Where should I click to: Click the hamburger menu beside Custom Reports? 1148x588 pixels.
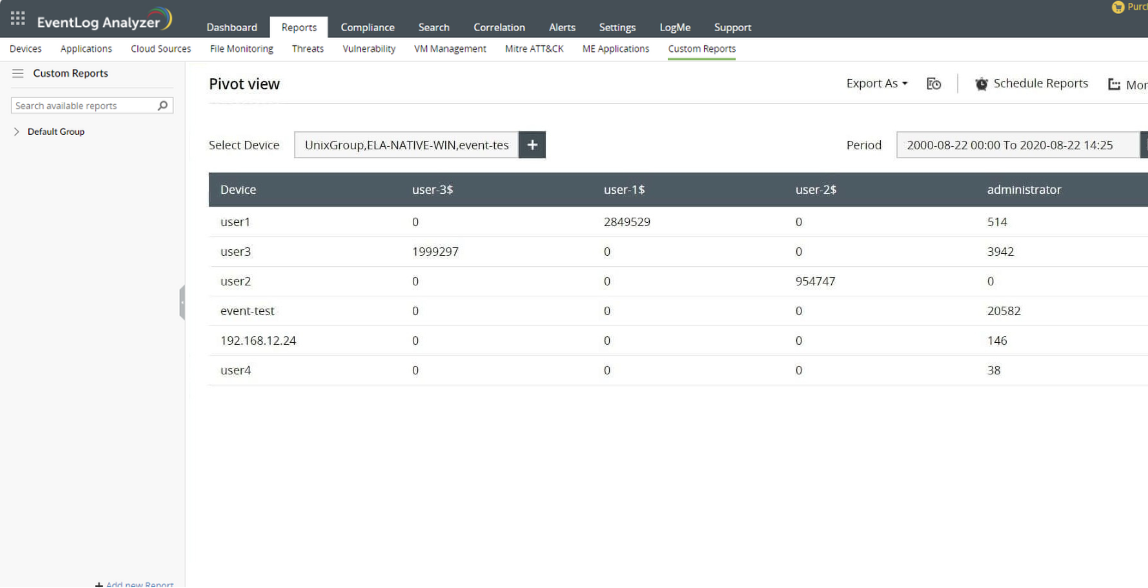pyautogui.click(x=17, y=73)
